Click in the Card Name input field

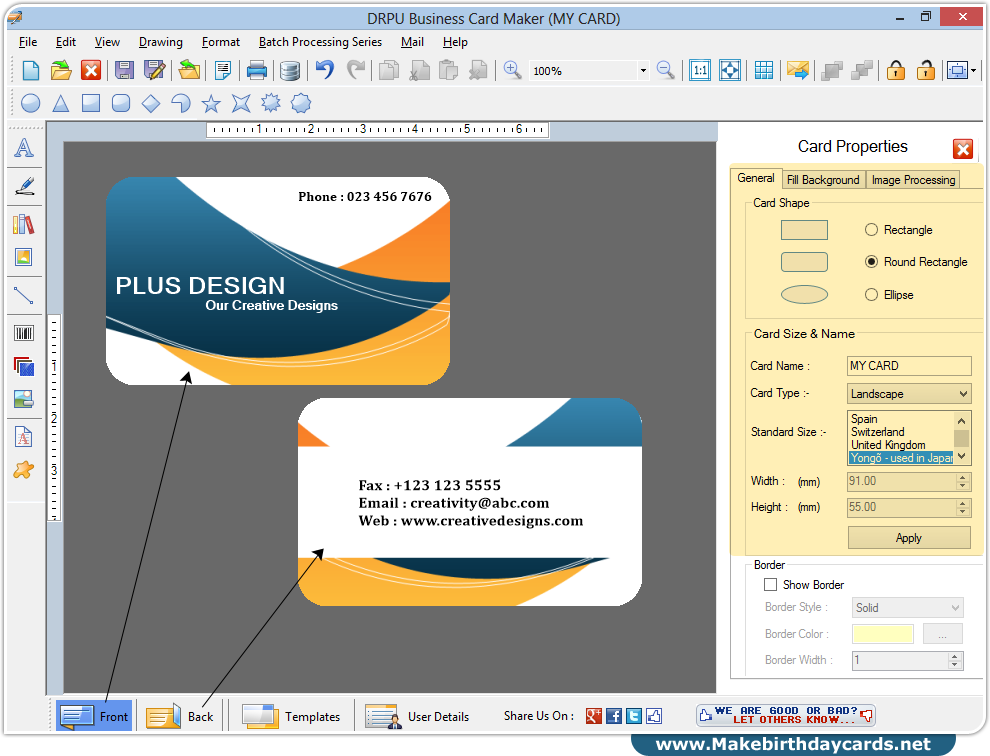tap(909, 366)
